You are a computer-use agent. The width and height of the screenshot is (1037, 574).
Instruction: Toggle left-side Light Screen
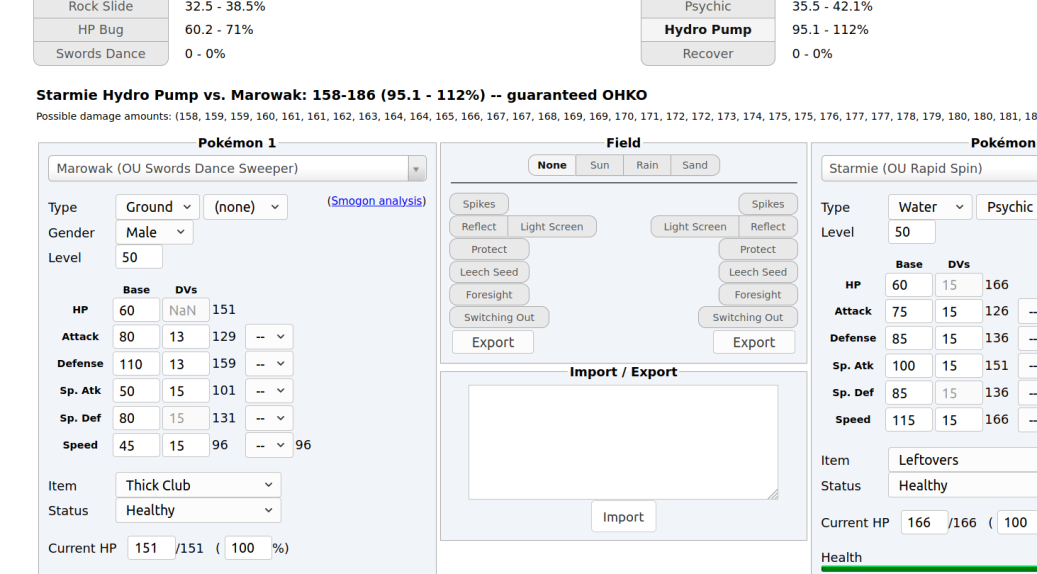(552, 226)
